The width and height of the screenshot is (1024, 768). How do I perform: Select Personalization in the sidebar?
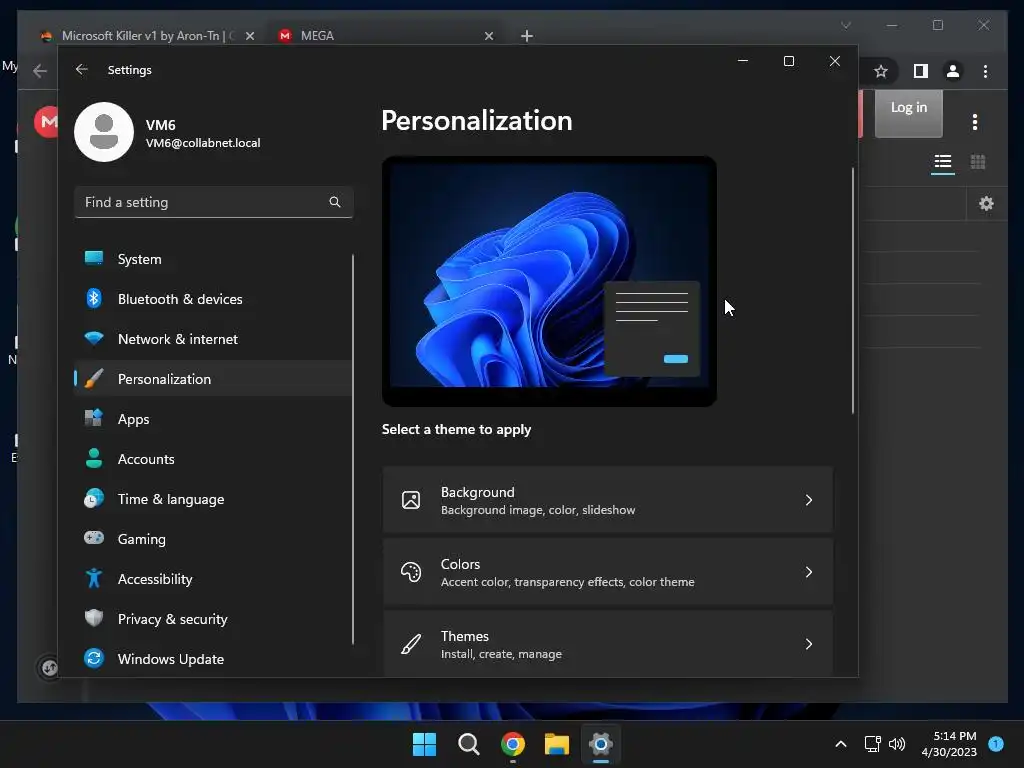pos(213,379)
